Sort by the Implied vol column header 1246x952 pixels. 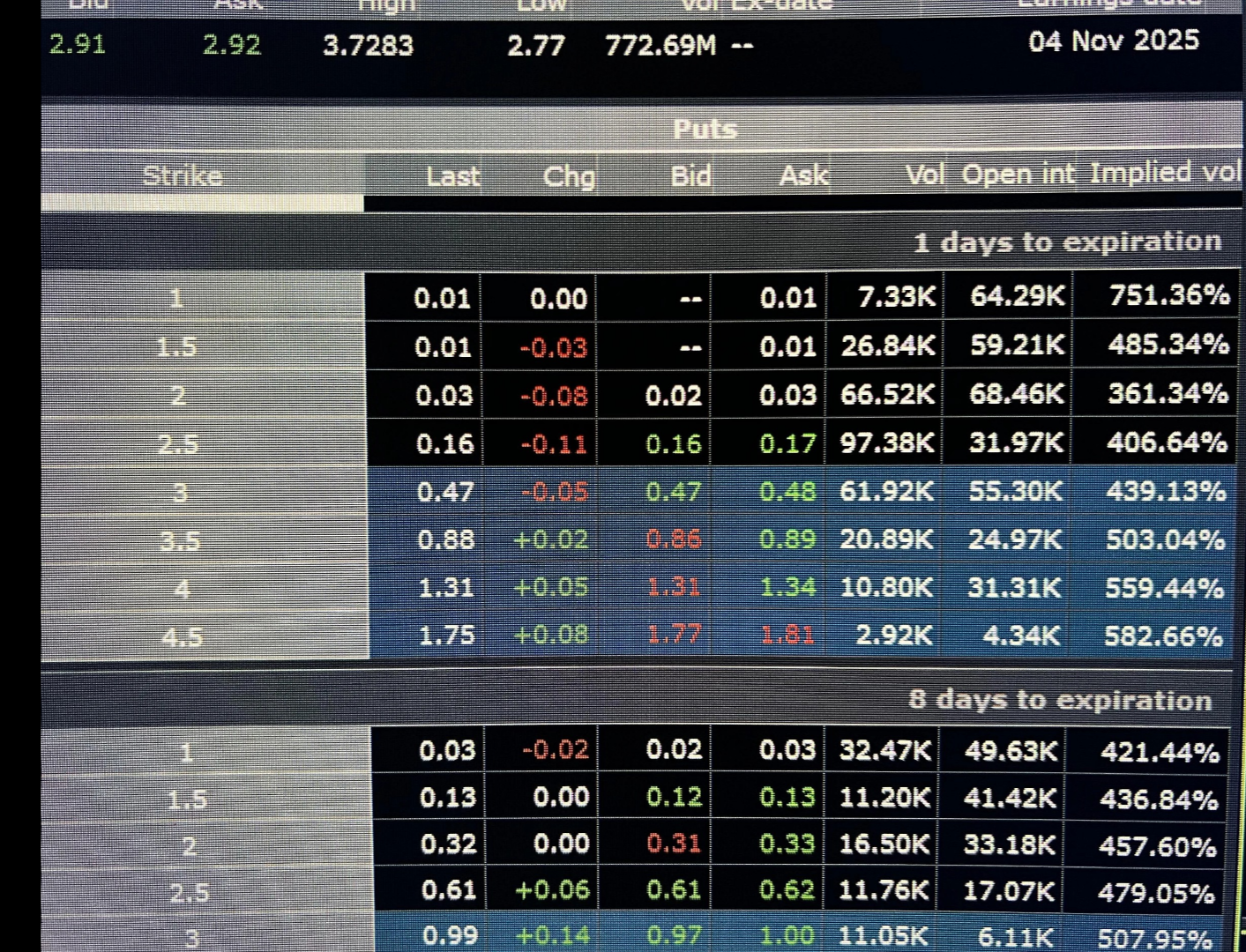coord(1165,172)
